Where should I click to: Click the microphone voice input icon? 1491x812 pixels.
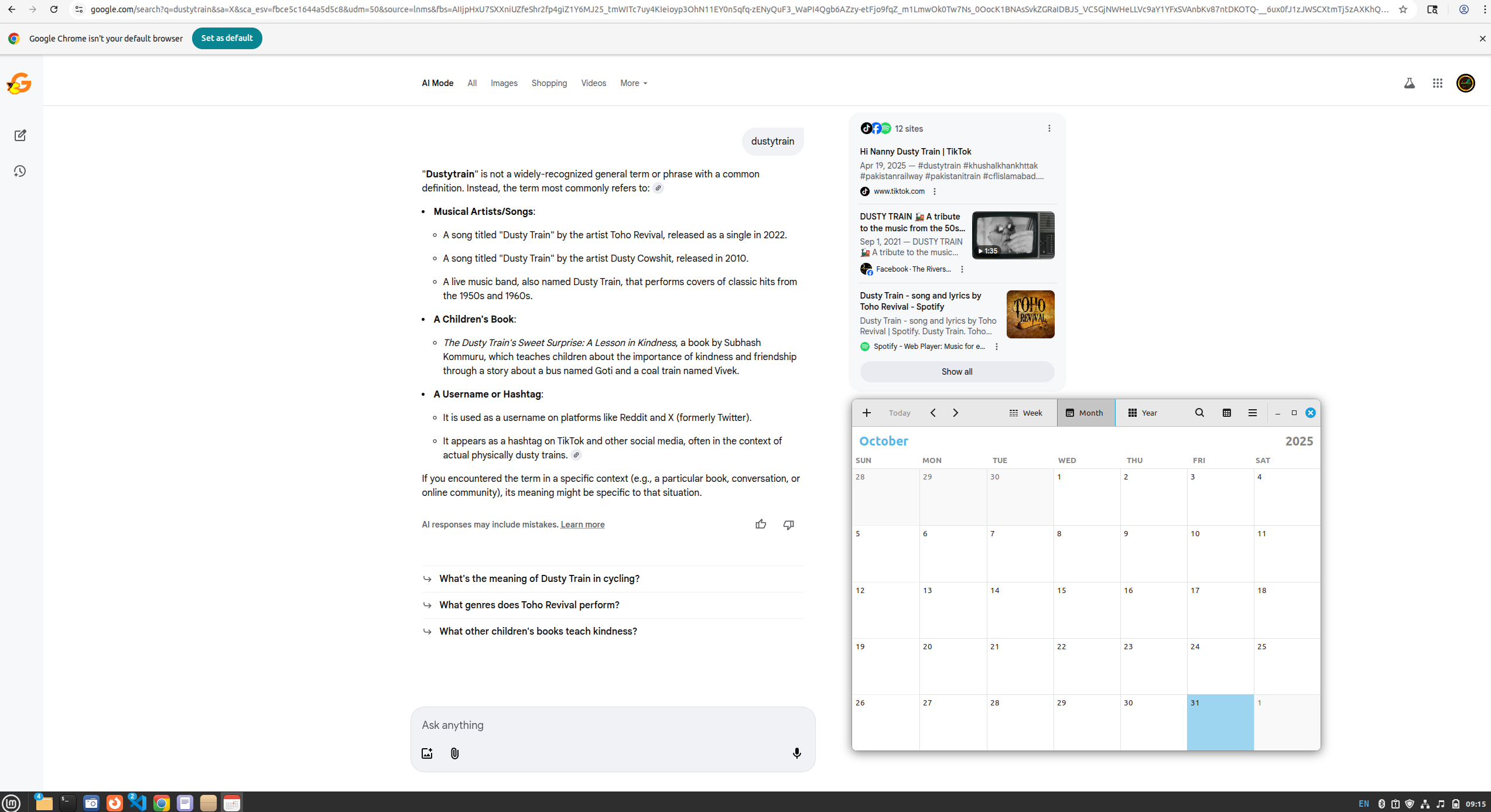pos(796,753)
